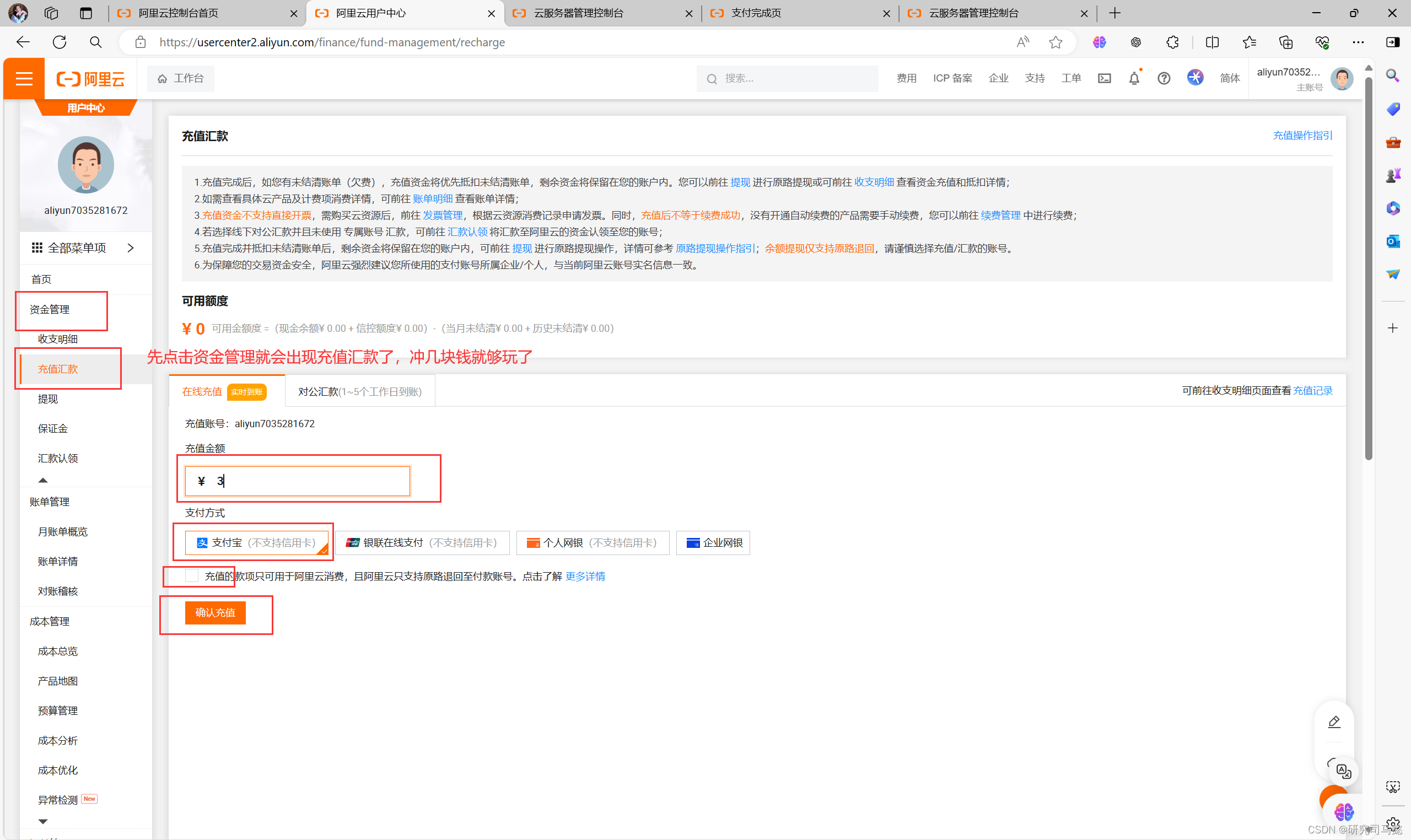Open 保证金 sidebar item
1411x840 pixels.
(x=52, y=428)
